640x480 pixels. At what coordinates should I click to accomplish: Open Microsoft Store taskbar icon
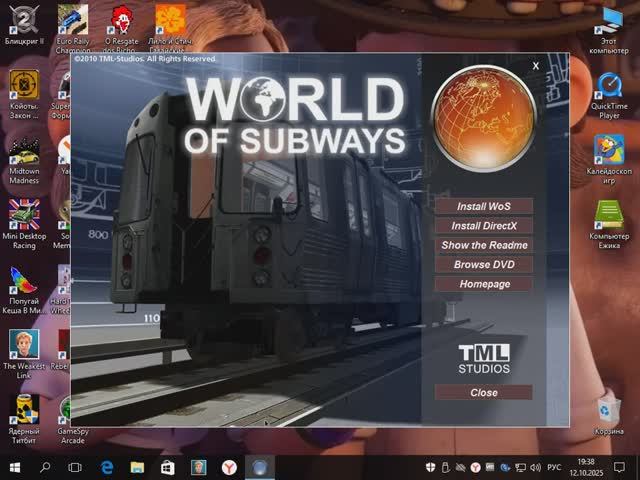(168, 468)
